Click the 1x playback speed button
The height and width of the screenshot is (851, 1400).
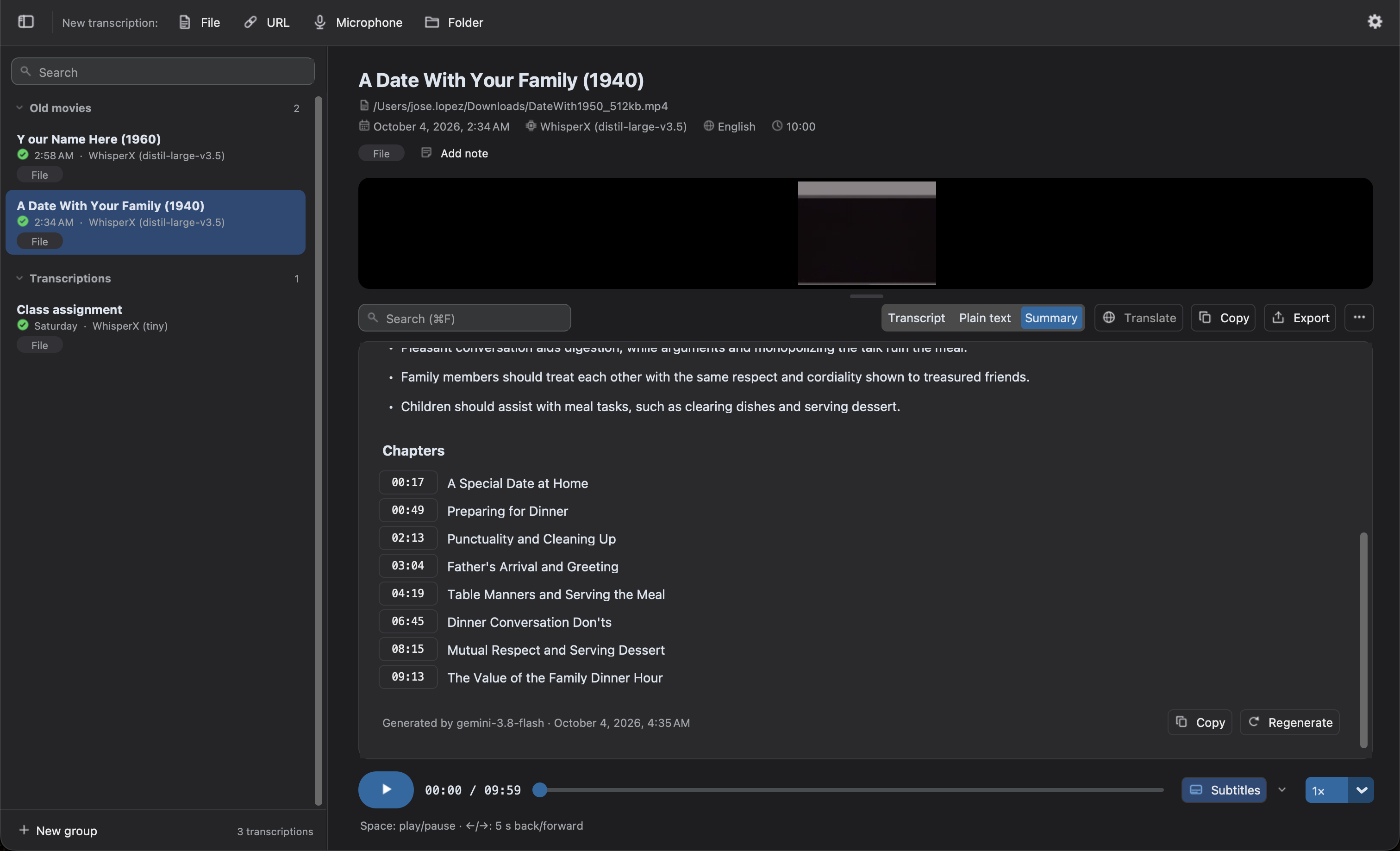tap(1326, 789)
